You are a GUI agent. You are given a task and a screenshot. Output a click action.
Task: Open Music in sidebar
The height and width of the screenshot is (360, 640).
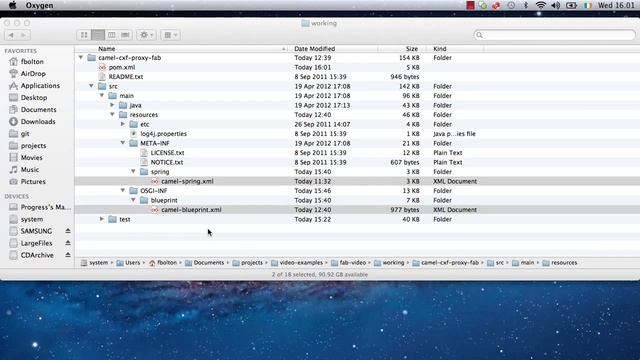[29, 169]
